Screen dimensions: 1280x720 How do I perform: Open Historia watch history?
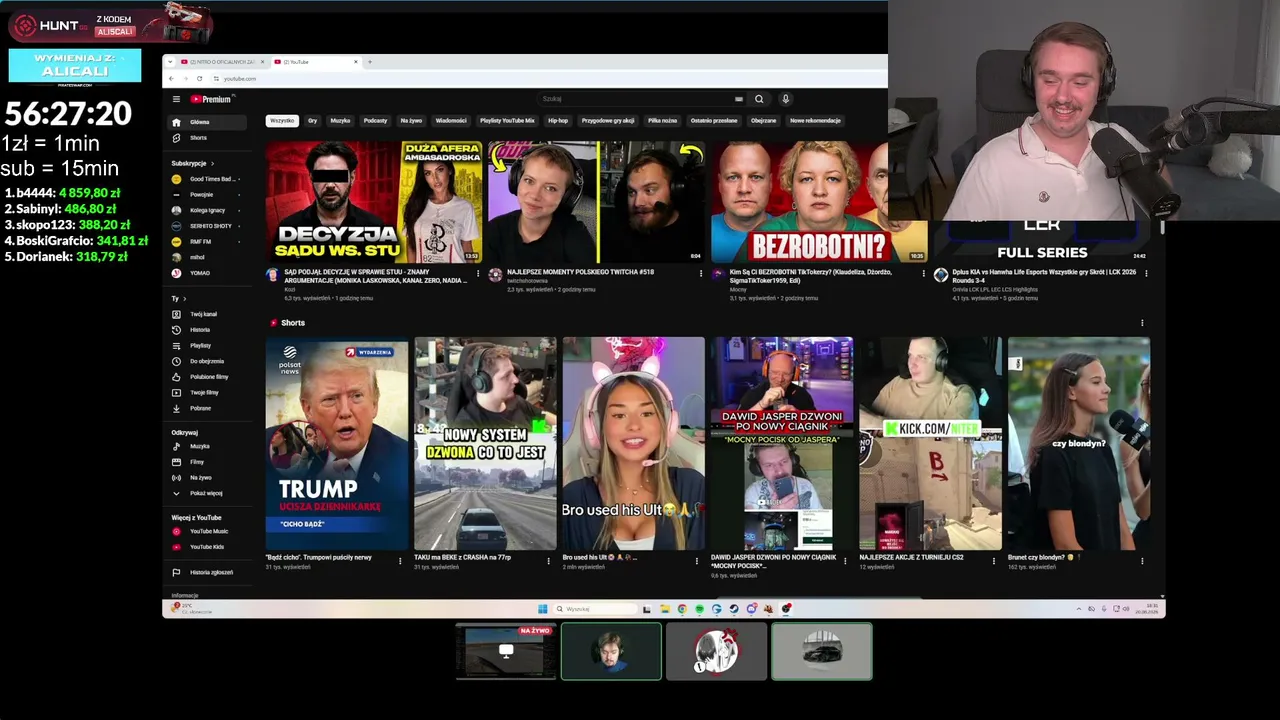[x=205, y=330]
